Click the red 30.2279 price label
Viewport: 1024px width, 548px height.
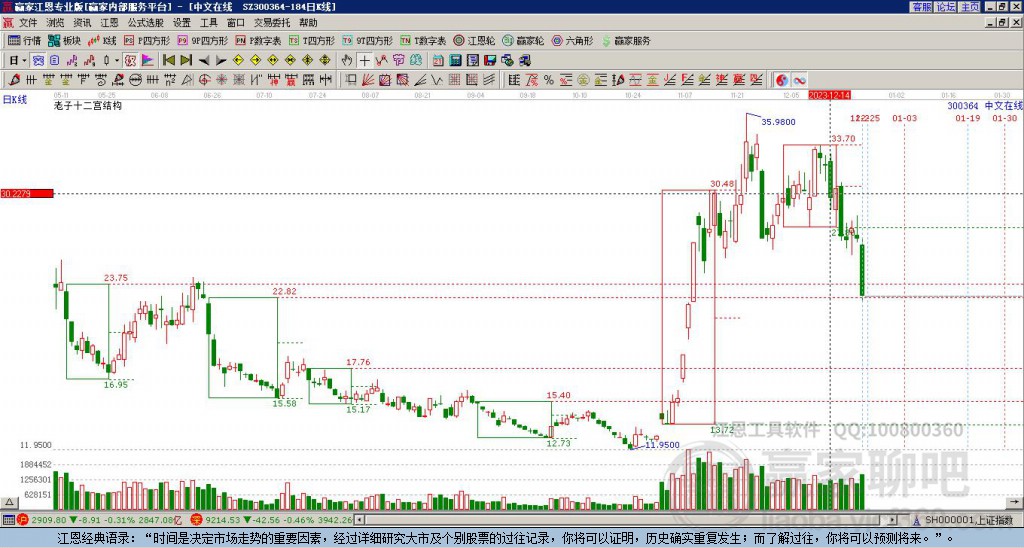(27, 193)
